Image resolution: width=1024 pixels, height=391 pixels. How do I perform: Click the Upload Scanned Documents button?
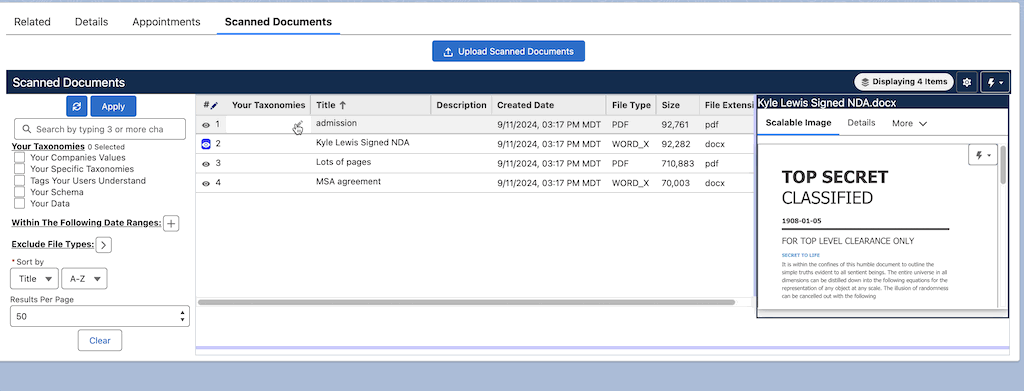point(508,52)
